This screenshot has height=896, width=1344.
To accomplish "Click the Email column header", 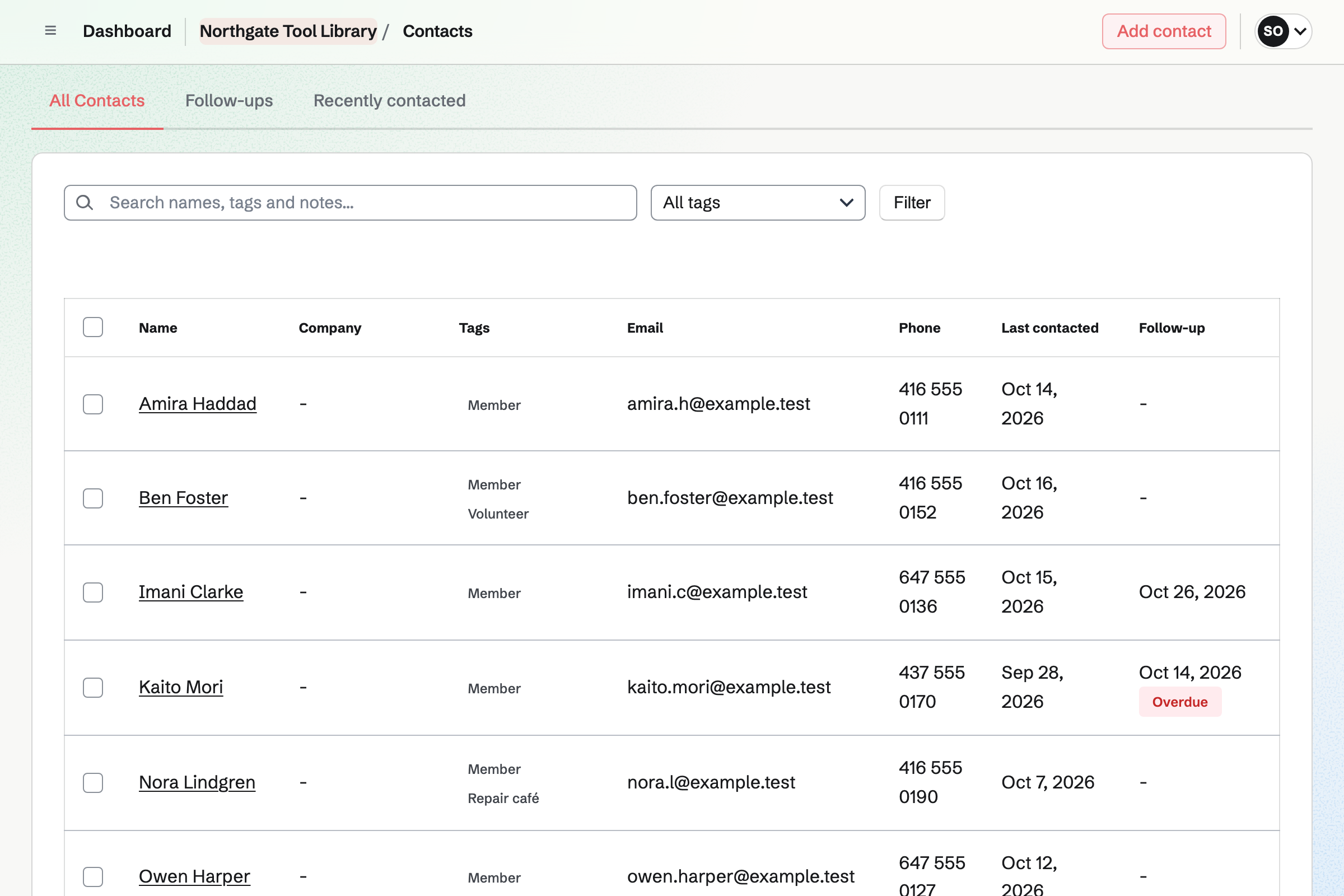I will [645, 328].
